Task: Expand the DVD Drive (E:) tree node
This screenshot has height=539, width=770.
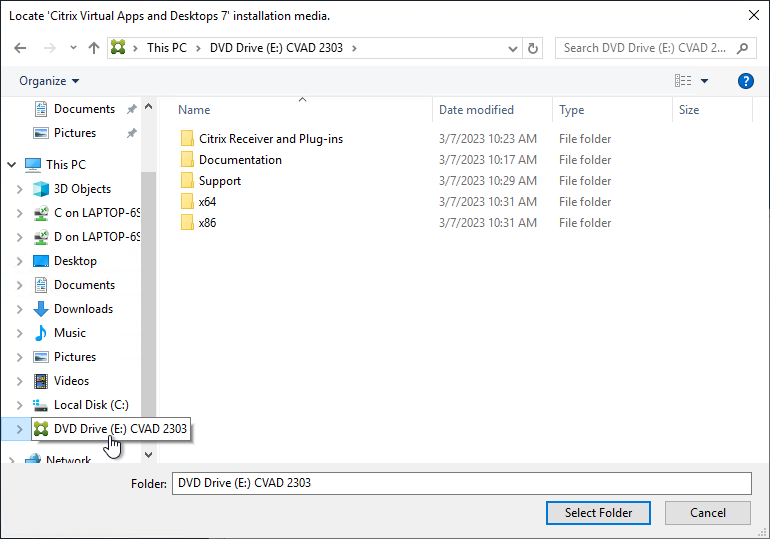Action: [20, 430]
